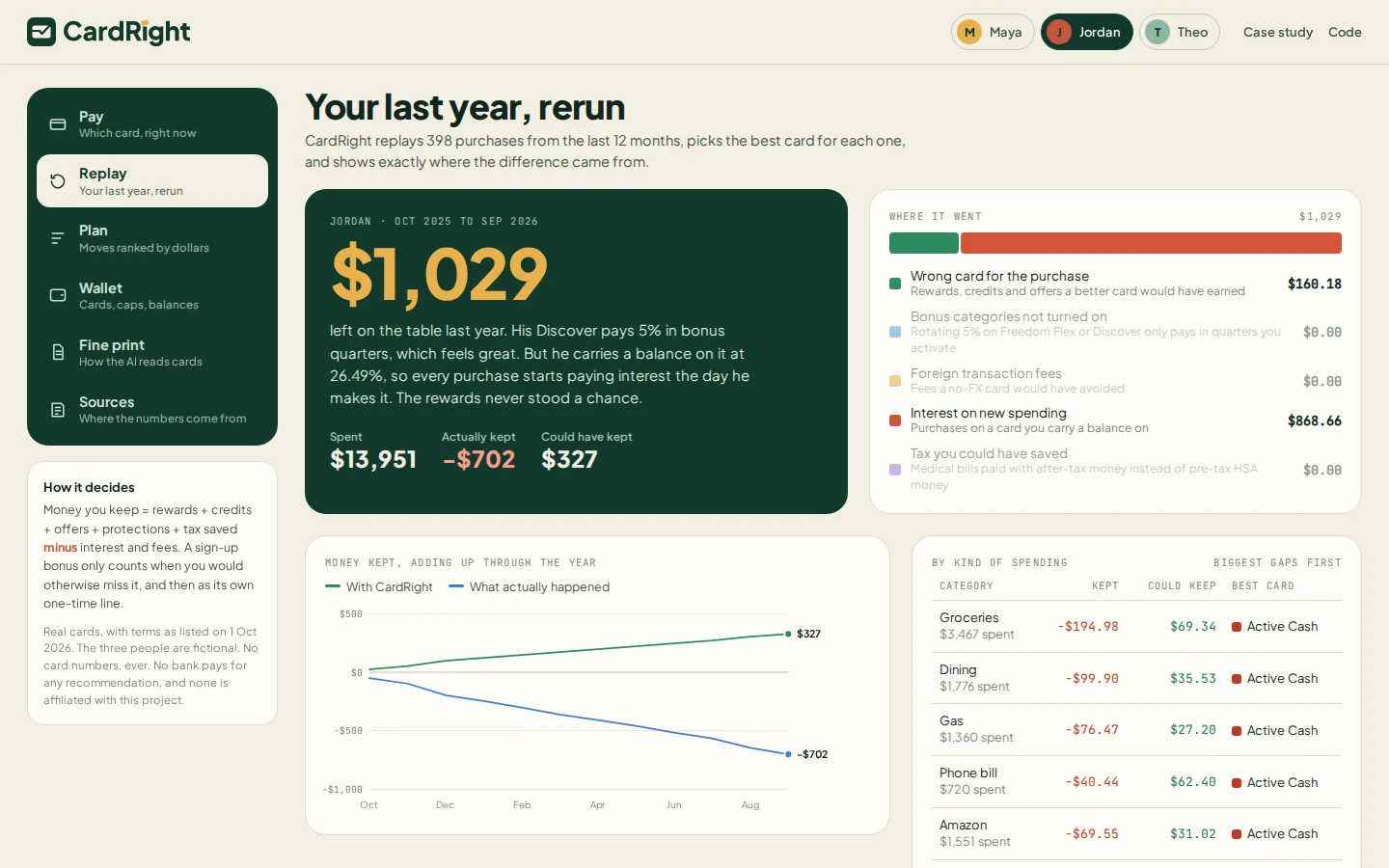Screen dimensions: 1389x868
Task: Click the Amazon row category
Action: [964, 826]
